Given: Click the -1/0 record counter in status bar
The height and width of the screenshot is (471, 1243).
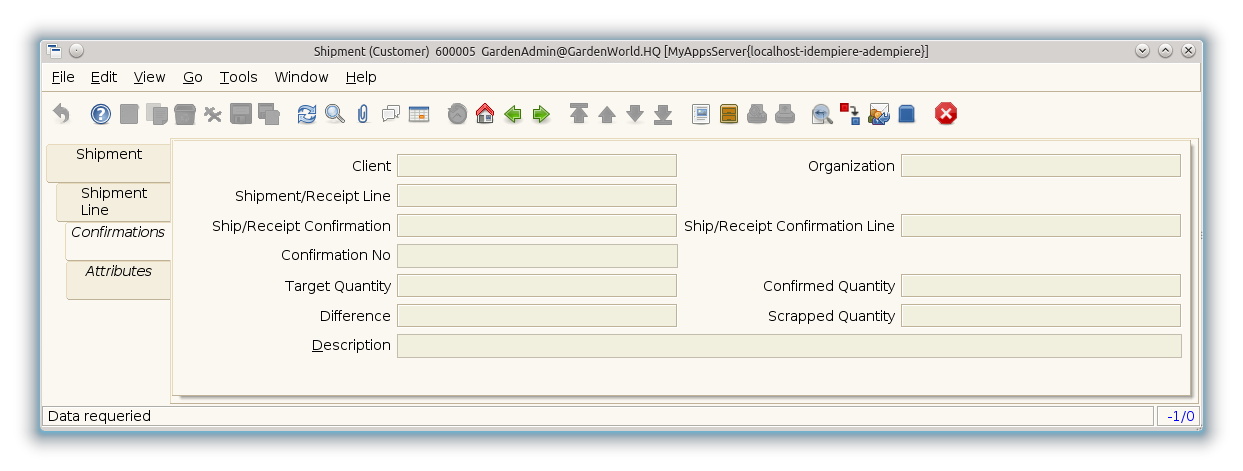Looking at the screenshot, I should pos(1178,416).
